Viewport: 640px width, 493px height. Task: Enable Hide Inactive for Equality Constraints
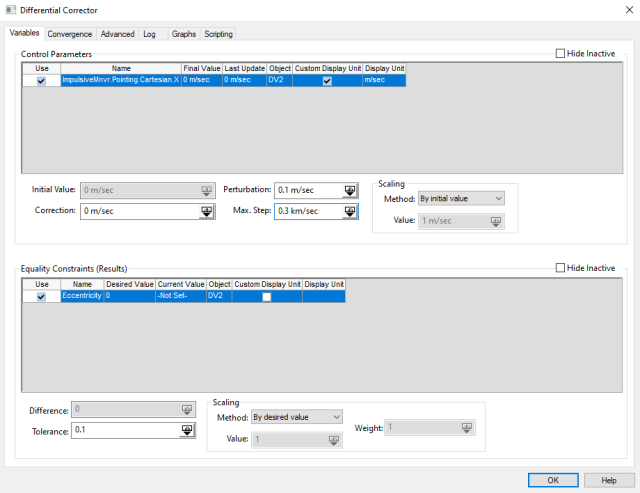tap(560, 268)
